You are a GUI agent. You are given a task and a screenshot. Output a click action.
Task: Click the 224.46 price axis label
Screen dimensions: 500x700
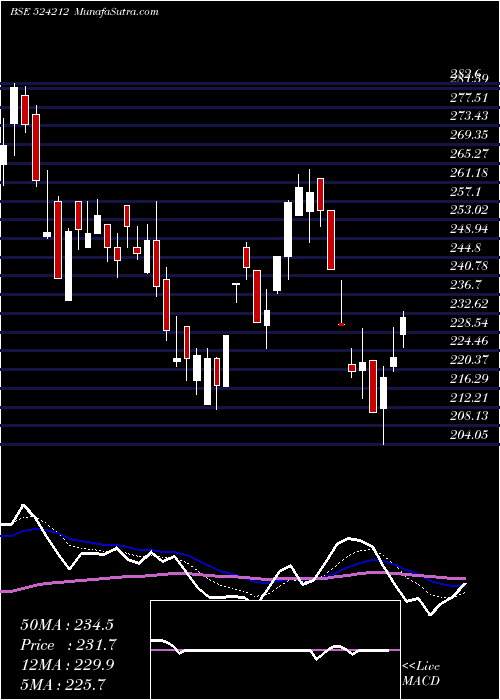tap(469, 342)
